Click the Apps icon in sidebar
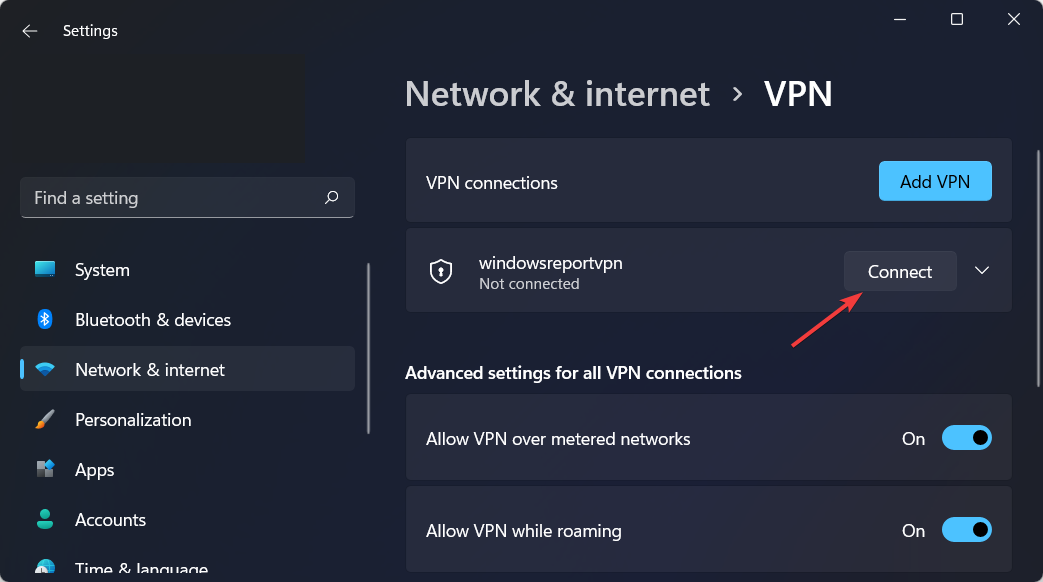The image size is (1043, 582). 45,470
